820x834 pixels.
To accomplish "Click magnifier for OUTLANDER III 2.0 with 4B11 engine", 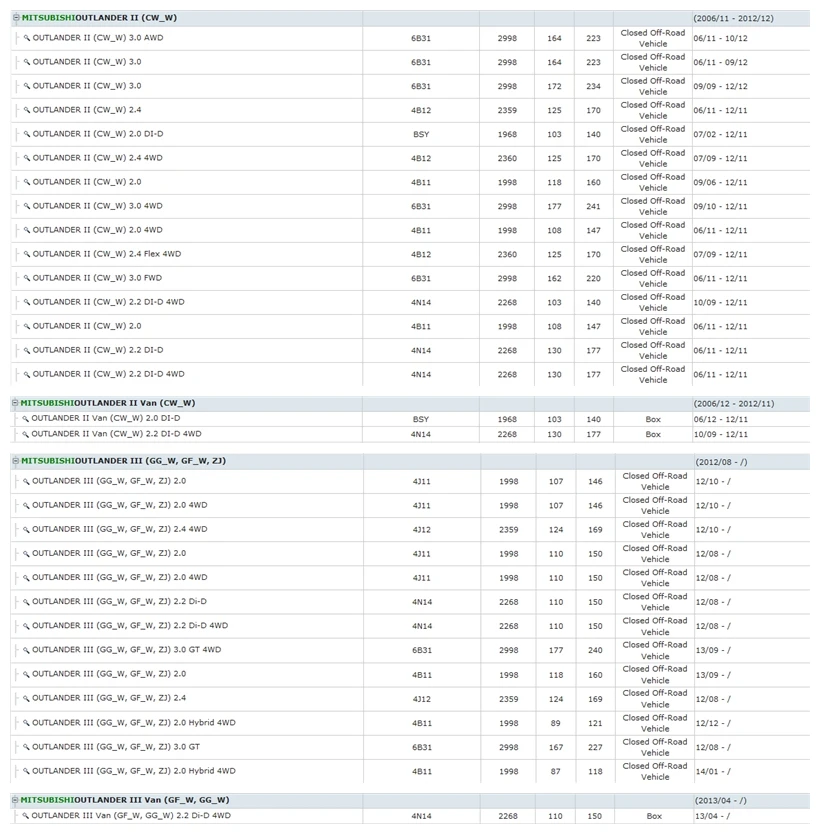I will click(26, 674).
